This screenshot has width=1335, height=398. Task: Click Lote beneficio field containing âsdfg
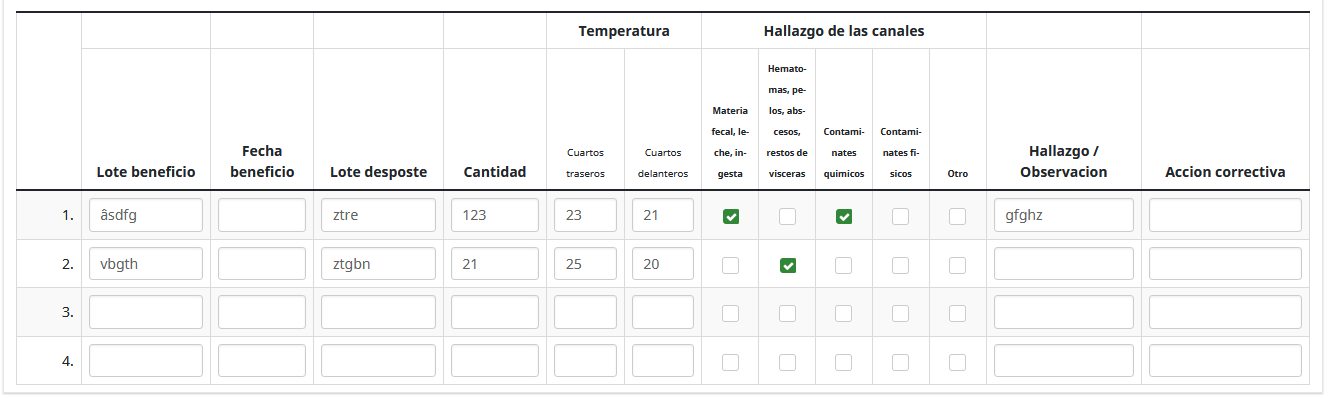tap(146, 215)
